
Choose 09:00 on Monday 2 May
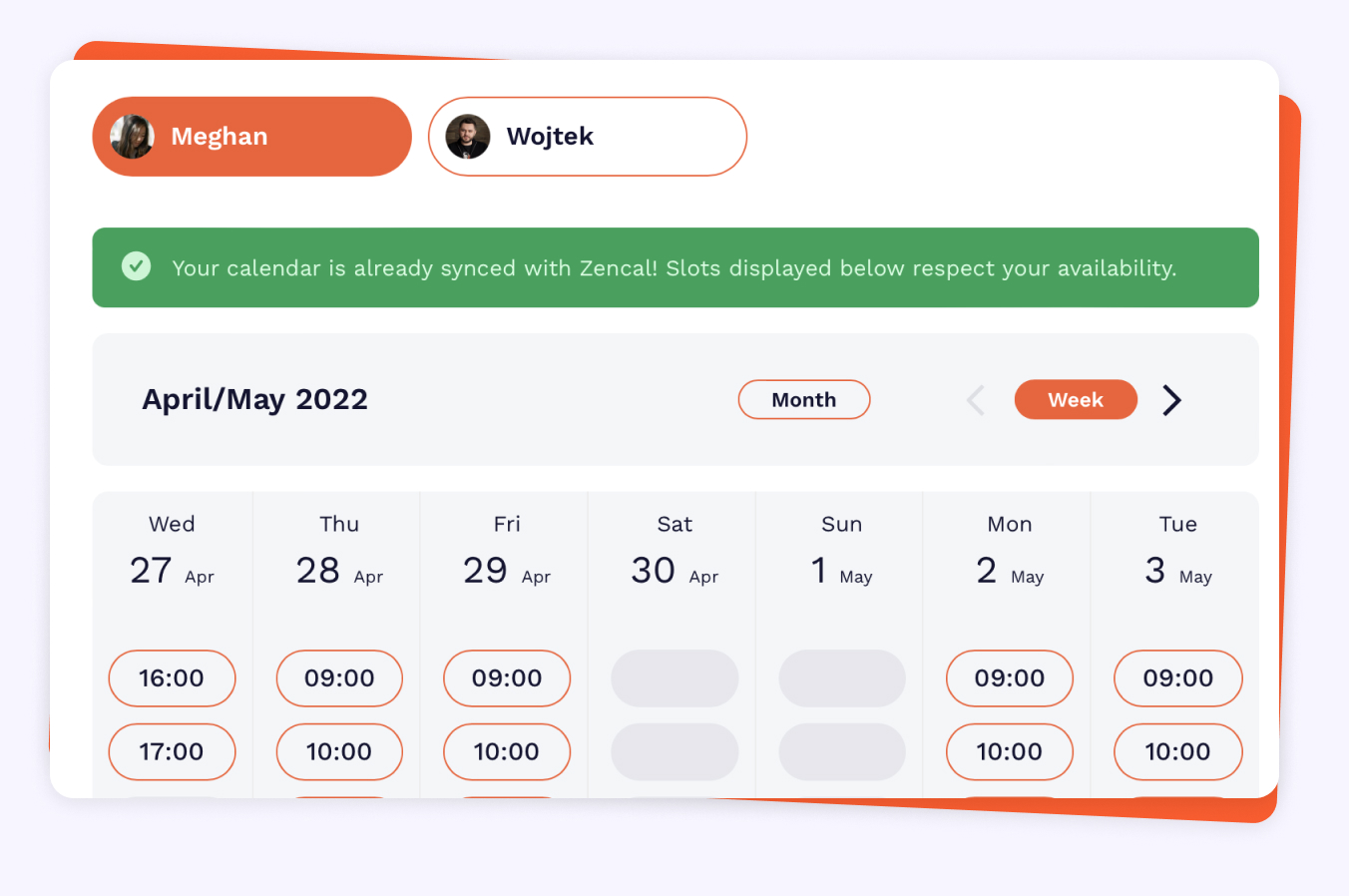click(x=1010, y=678)
